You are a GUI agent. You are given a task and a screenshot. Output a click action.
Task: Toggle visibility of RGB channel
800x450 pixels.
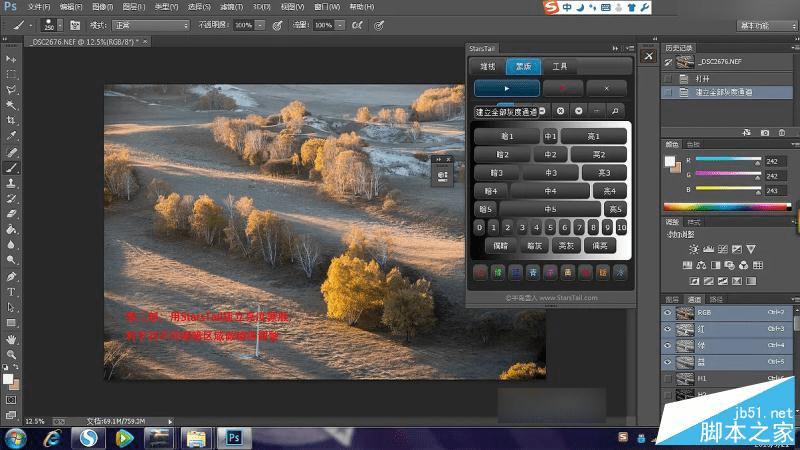(667, 313)
